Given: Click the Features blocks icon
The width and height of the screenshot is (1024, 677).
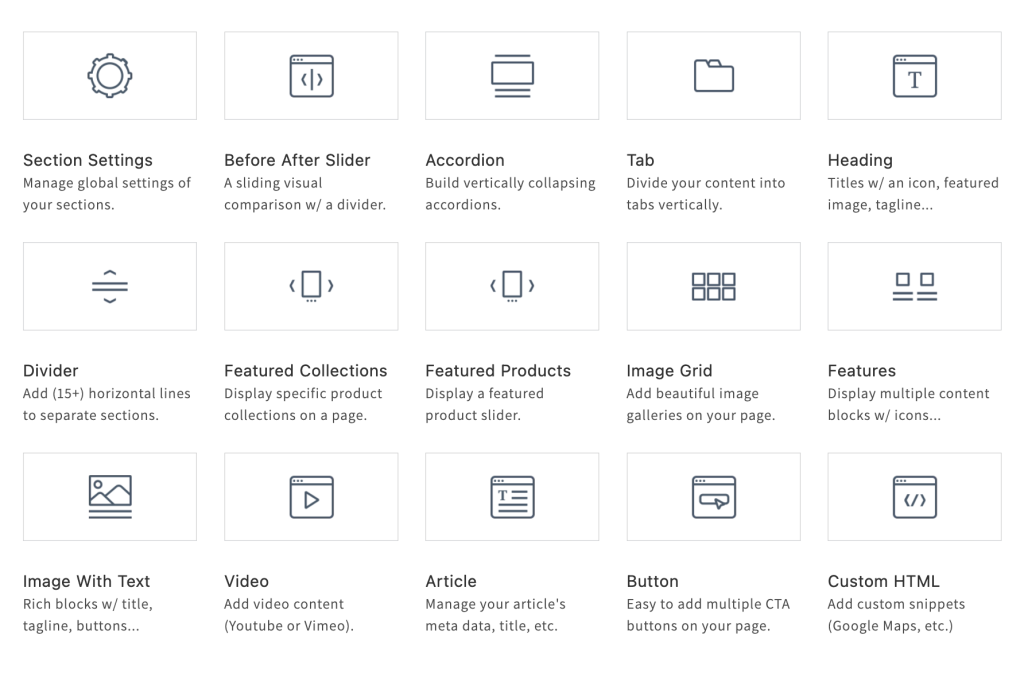Looking at the screenshot, I should (914, 286).
